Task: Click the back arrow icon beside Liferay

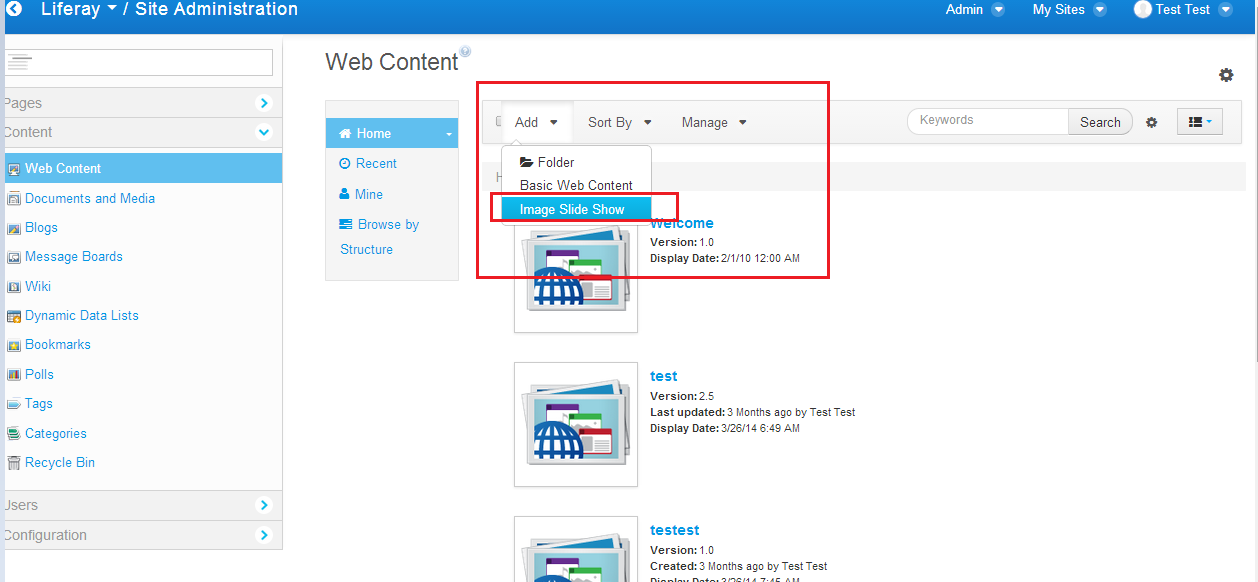Action: click(x=14, y=9)
